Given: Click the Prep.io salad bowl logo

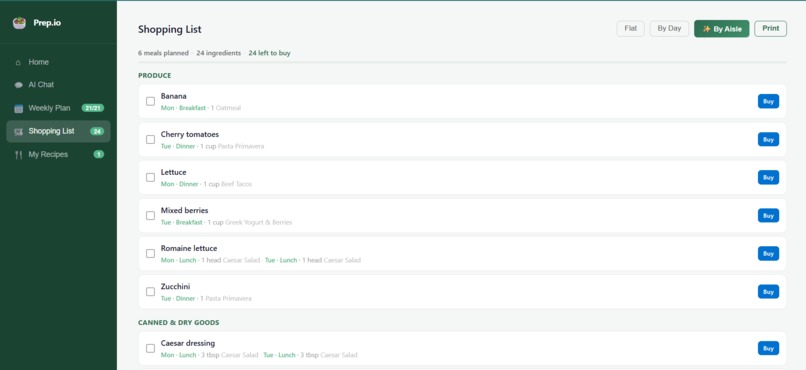Looking at the screenshot, I should [x=19, y=23].
